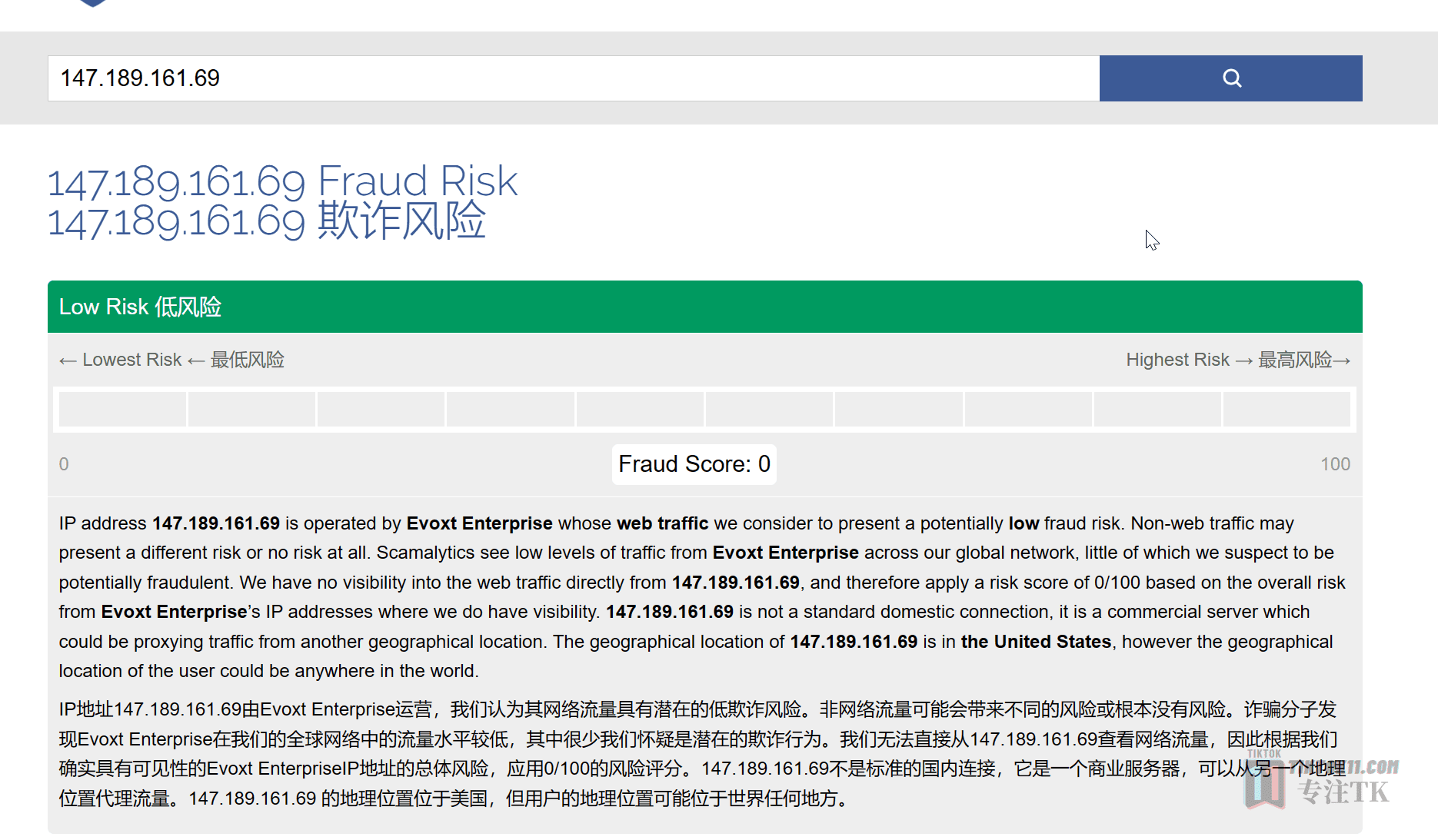1438x840 pixels.
Task: Click the bold word 'low' in description
Action: [x=1024, y=523]
